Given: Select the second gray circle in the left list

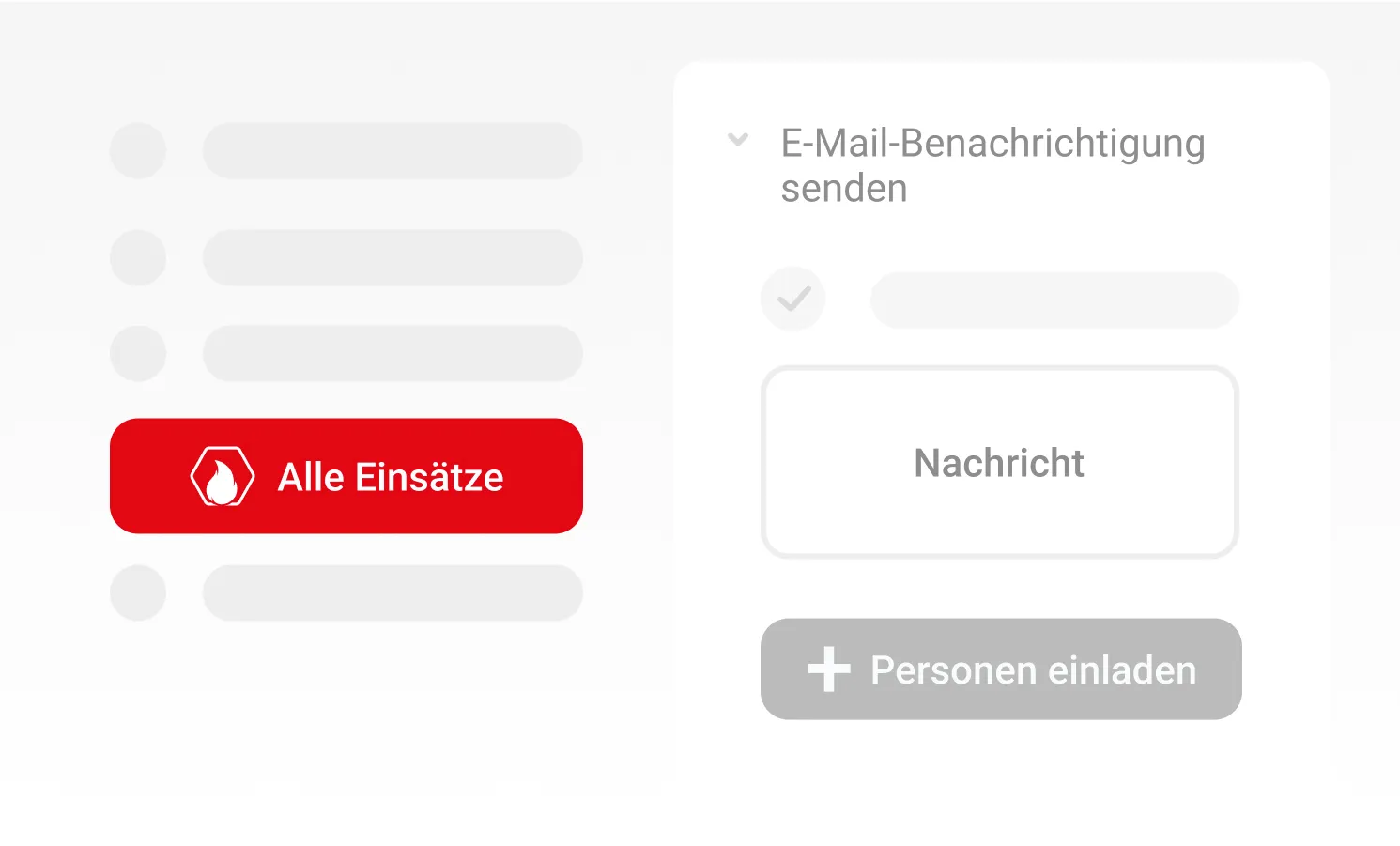Looking at the screenshot, I should pos(138,257).
